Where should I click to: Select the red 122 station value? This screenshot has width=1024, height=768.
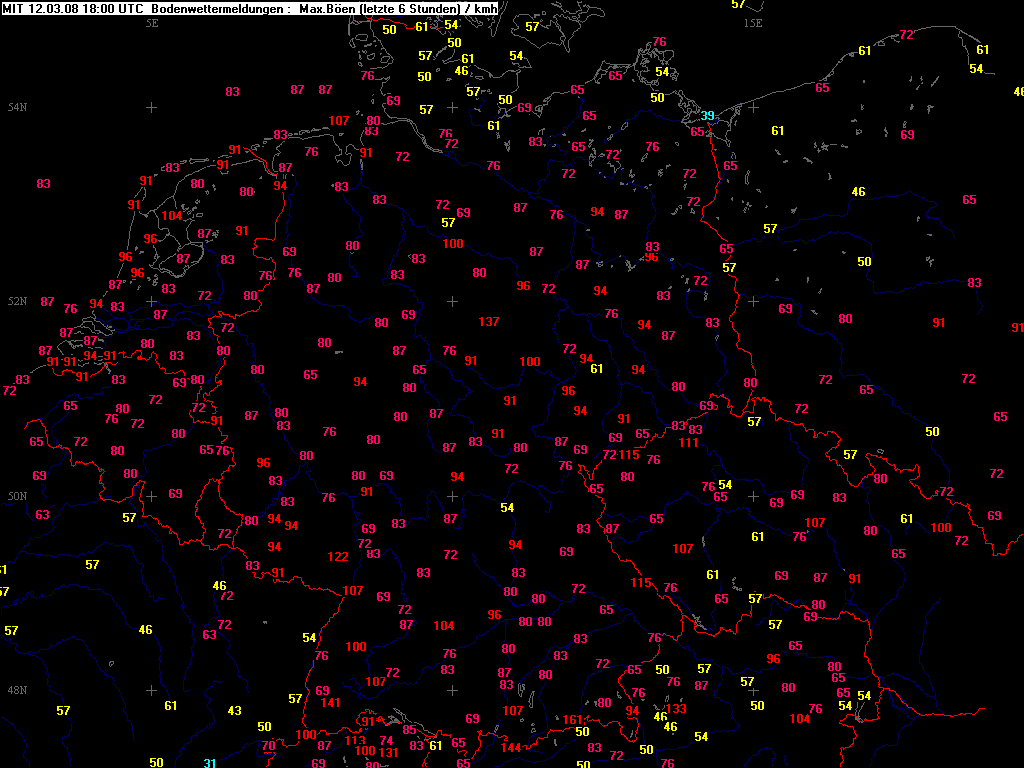click(x=338, y=557)
